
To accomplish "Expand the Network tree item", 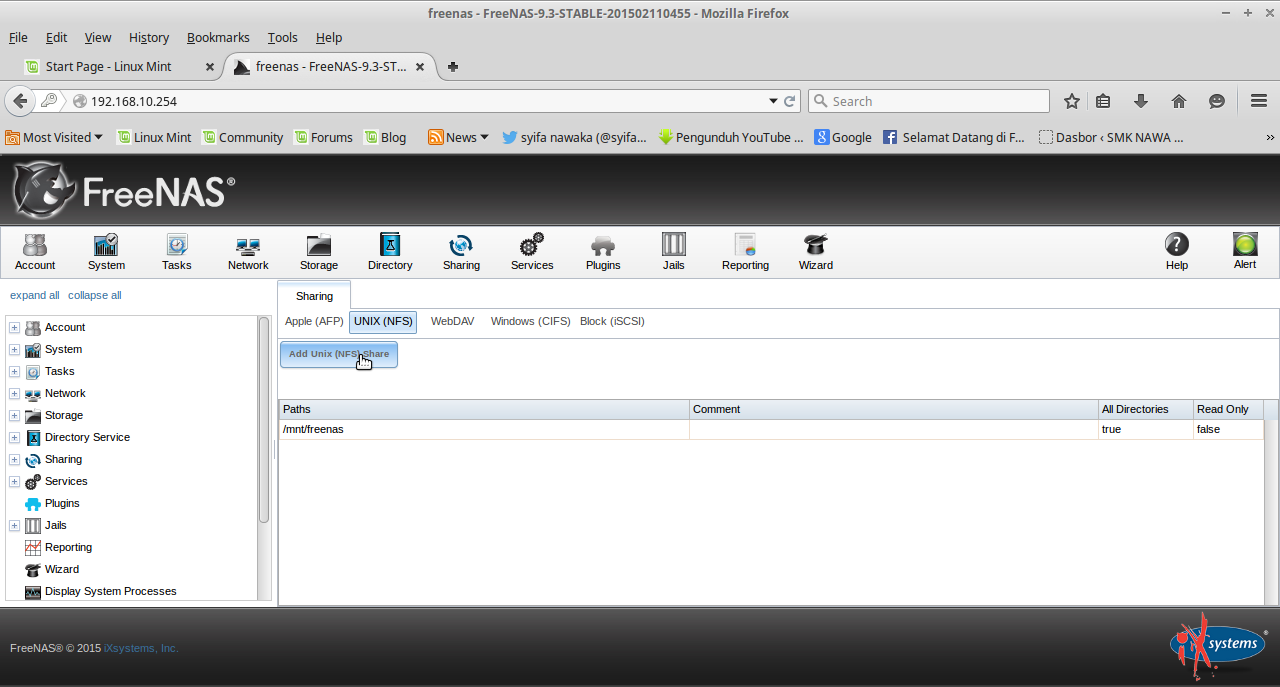I will [14, 393].
